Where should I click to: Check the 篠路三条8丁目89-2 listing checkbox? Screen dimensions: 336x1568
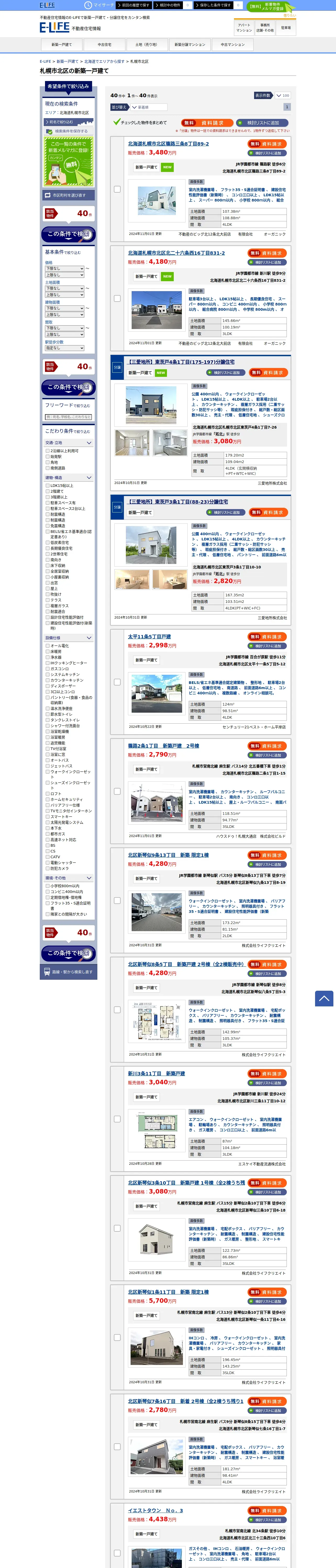coord(117,189)
